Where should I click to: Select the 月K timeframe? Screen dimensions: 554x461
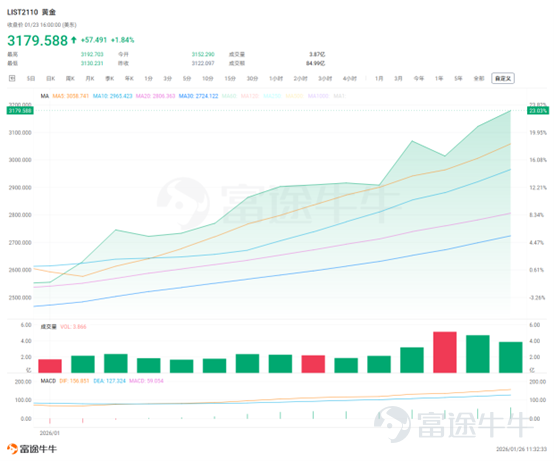coord(90,78)
